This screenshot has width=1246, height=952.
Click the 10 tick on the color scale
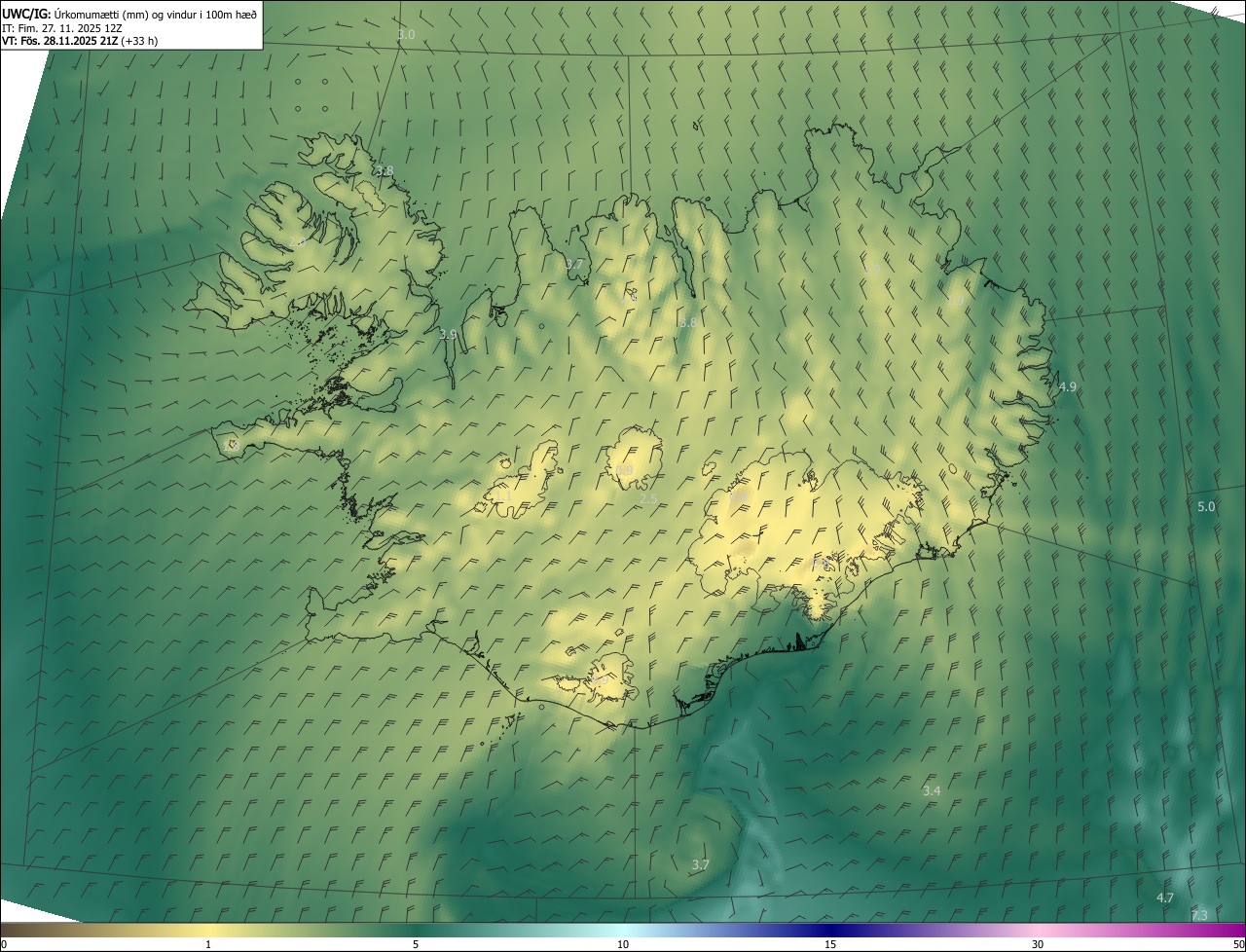pos(623,944)
